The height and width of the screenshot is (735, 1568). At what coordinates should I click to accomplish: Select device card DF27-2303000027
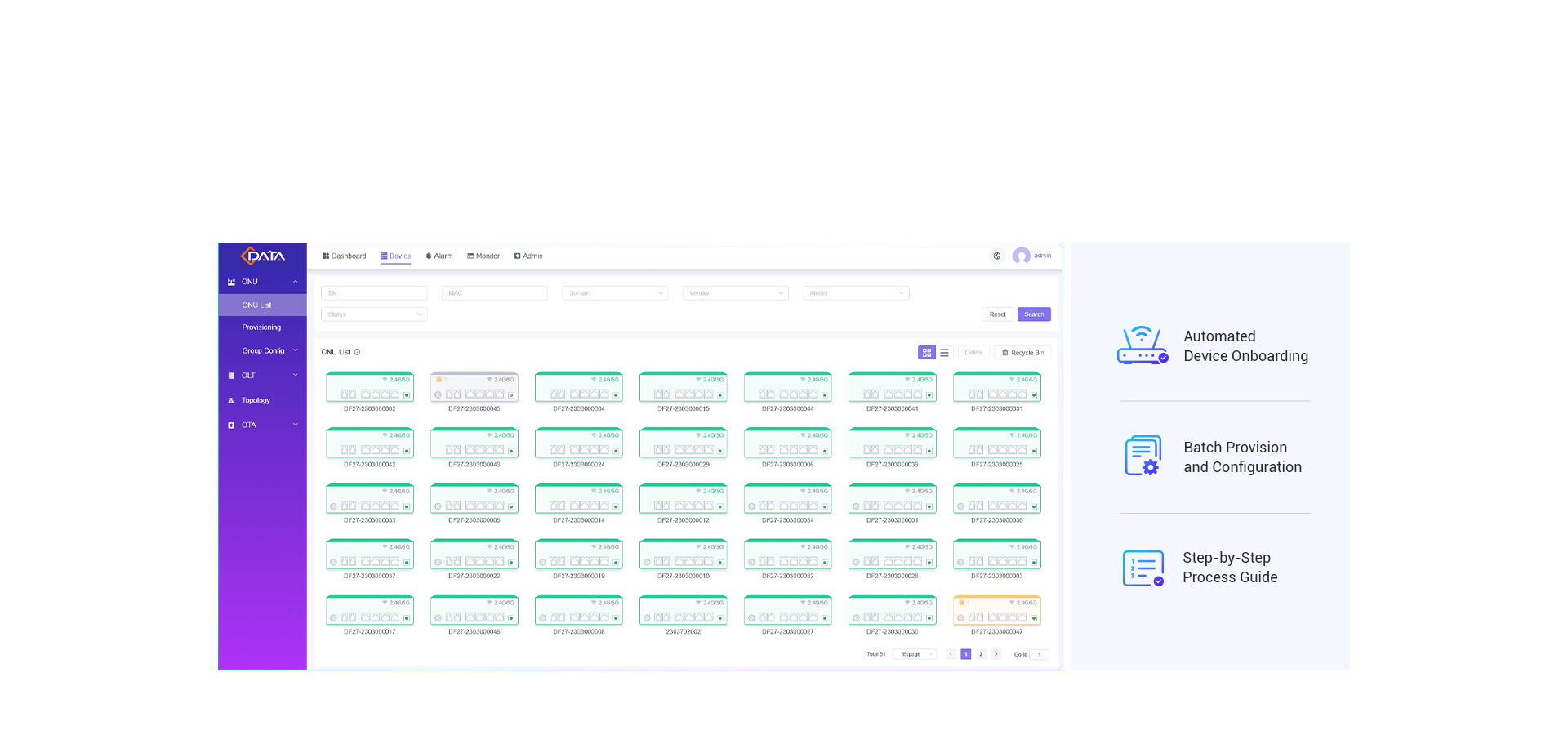[x=788, y=610]
